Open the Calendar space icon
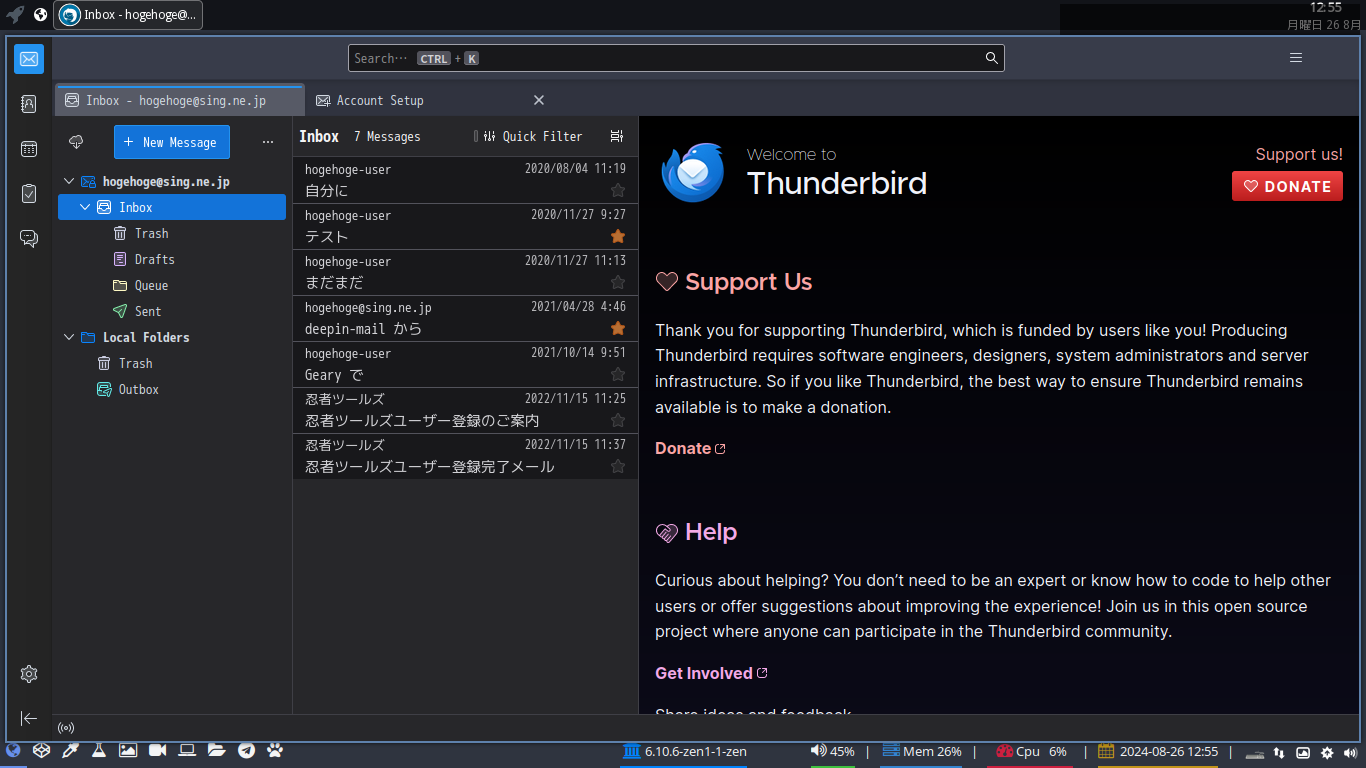Viewport: 1366px width, 768px height. pyautogui.click(x=28, y=148)
